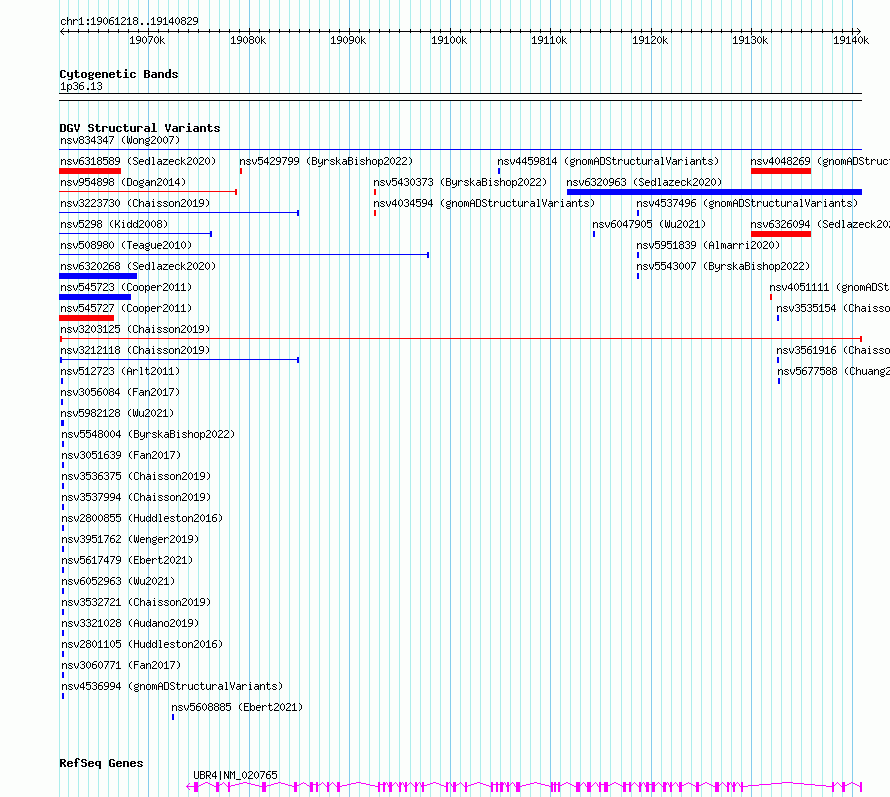This screenshot has width=890, height=797.
Task: Open nsv6052963 (Wu2021) label
Action: tap(118, 581)
